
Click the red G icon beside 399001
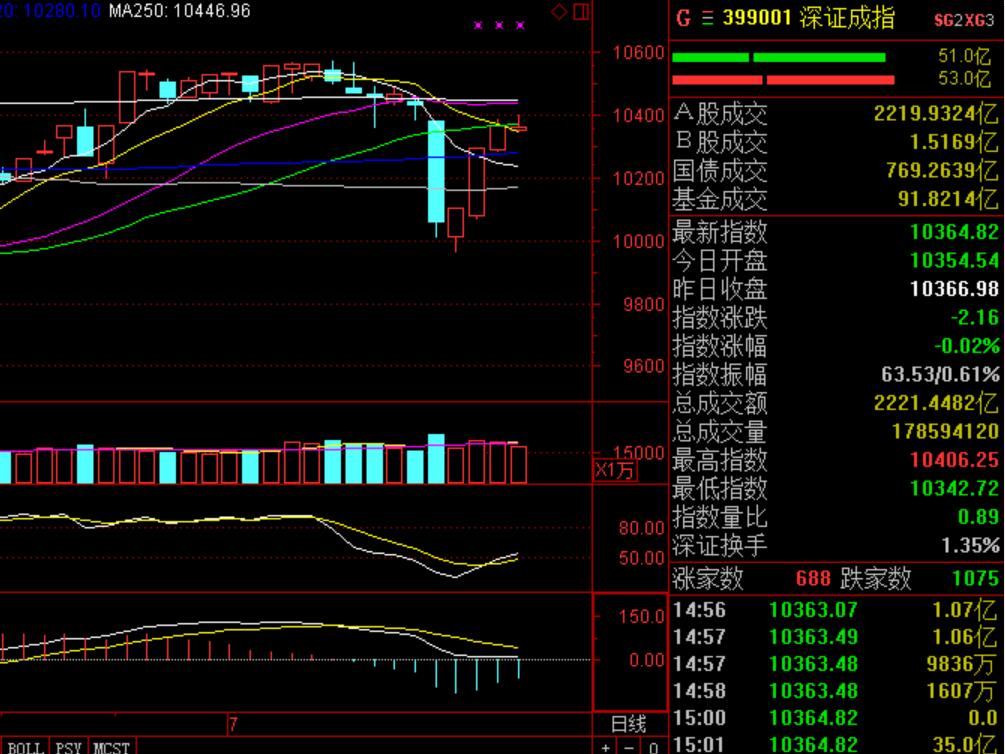683,18
